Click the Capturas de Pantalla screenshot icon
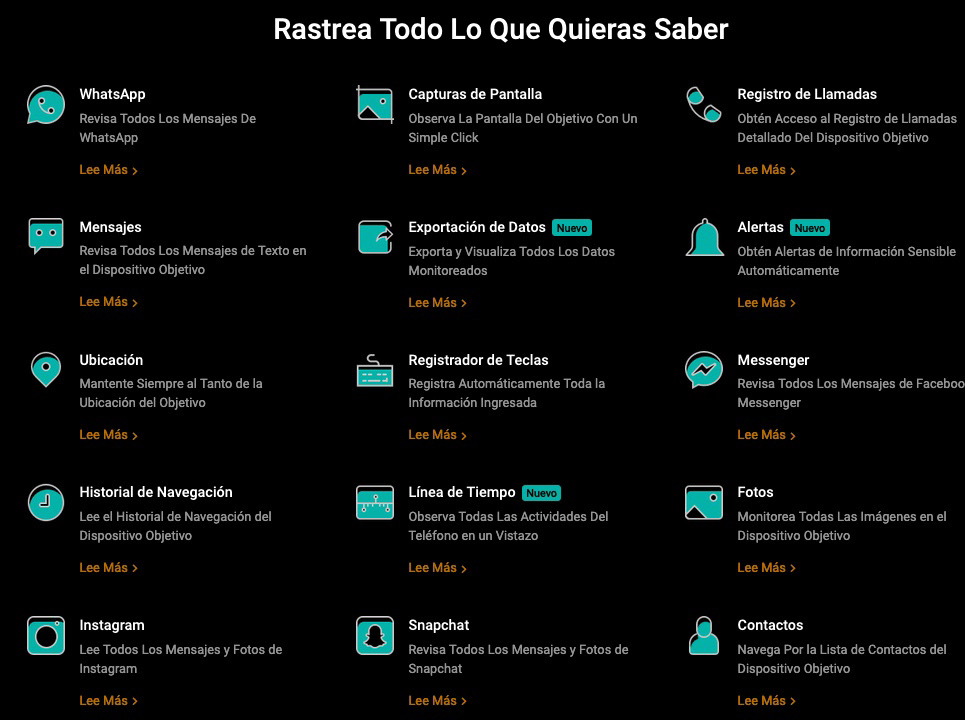 (375, 104)
